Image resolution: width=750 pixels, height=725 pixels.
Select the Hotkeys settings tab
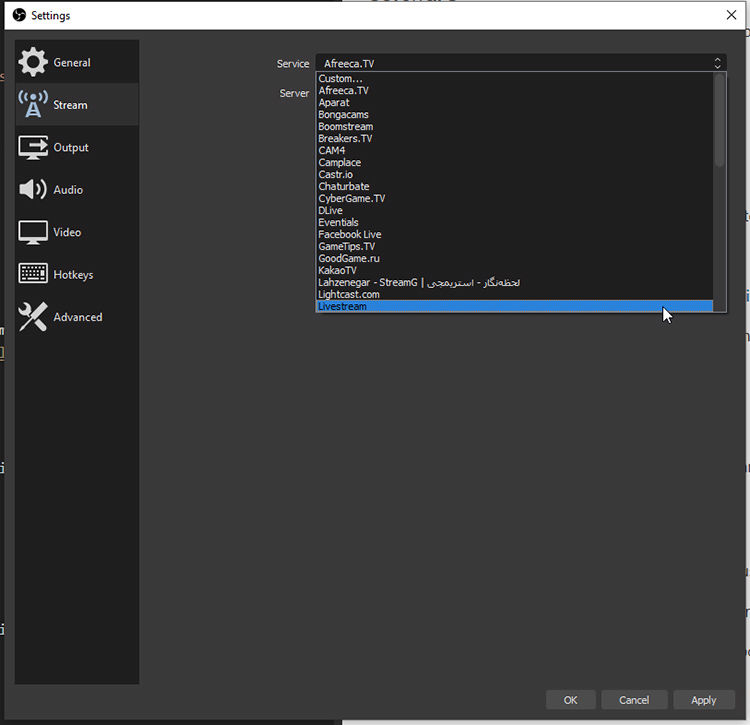coord(77,275)
